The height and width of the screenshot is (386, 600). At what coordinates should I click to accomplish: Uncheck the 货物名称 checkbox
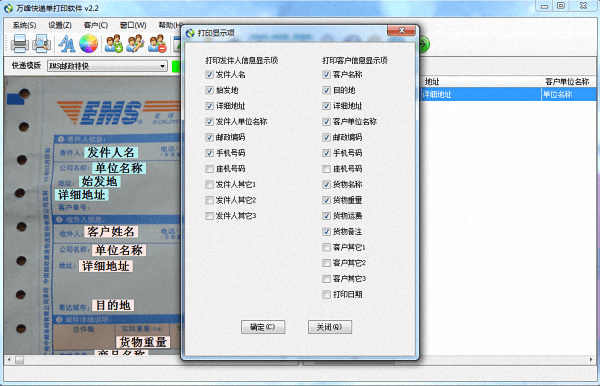pos(326,185)
